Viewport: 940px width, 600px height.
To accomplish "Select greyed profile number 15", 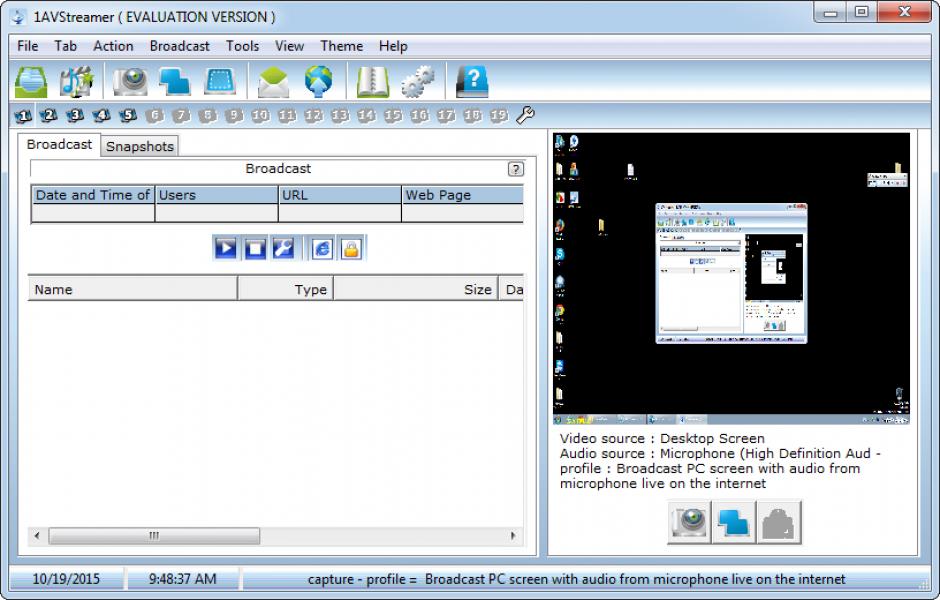I will [393, 115].
